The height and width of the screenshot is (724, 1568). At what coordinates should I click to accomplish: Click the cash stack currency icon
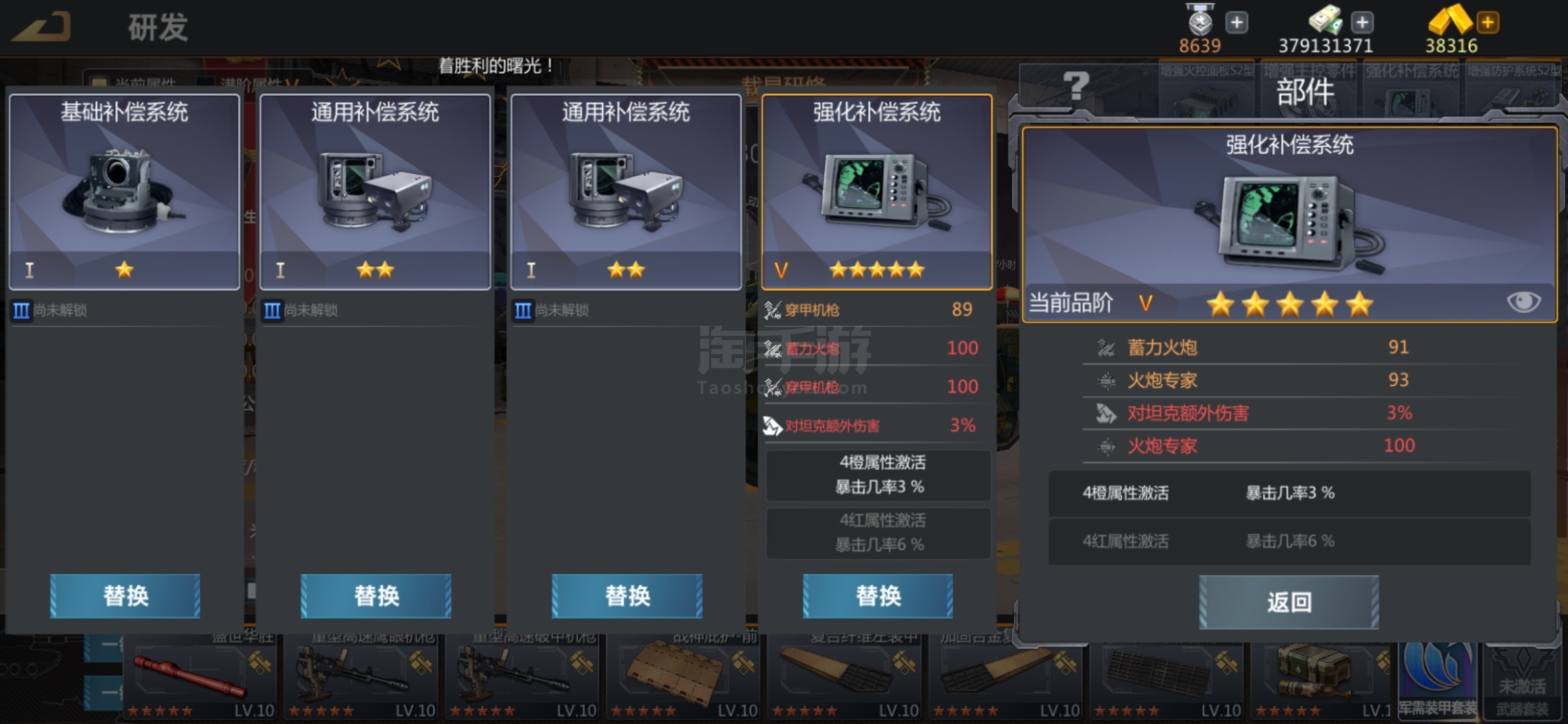point(1325,19)
